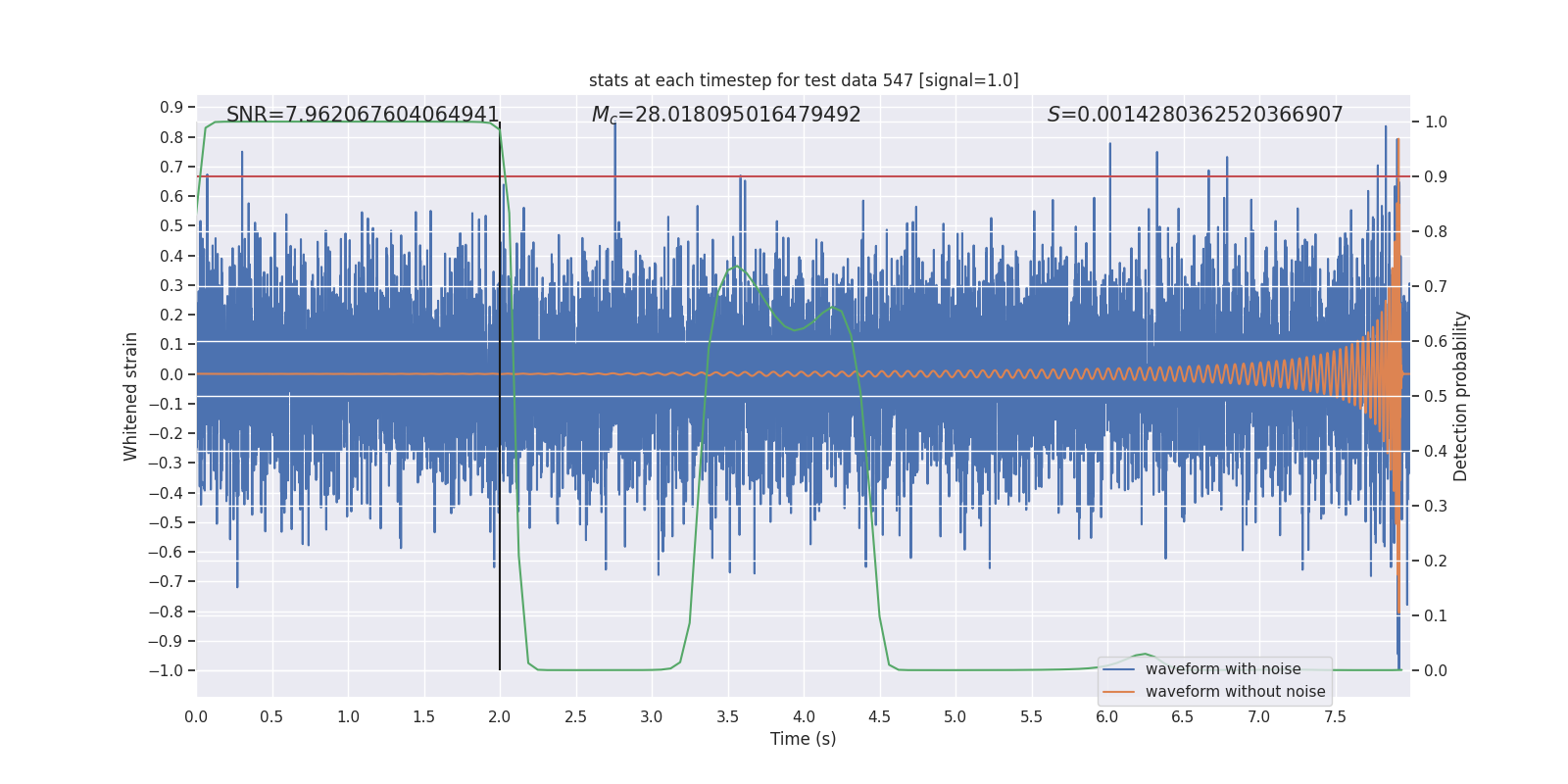The width and height of the screenshot is (1568, 784).
Task: Click the 'Whitened strain' y-axis label
Action: tap(130, 396)
